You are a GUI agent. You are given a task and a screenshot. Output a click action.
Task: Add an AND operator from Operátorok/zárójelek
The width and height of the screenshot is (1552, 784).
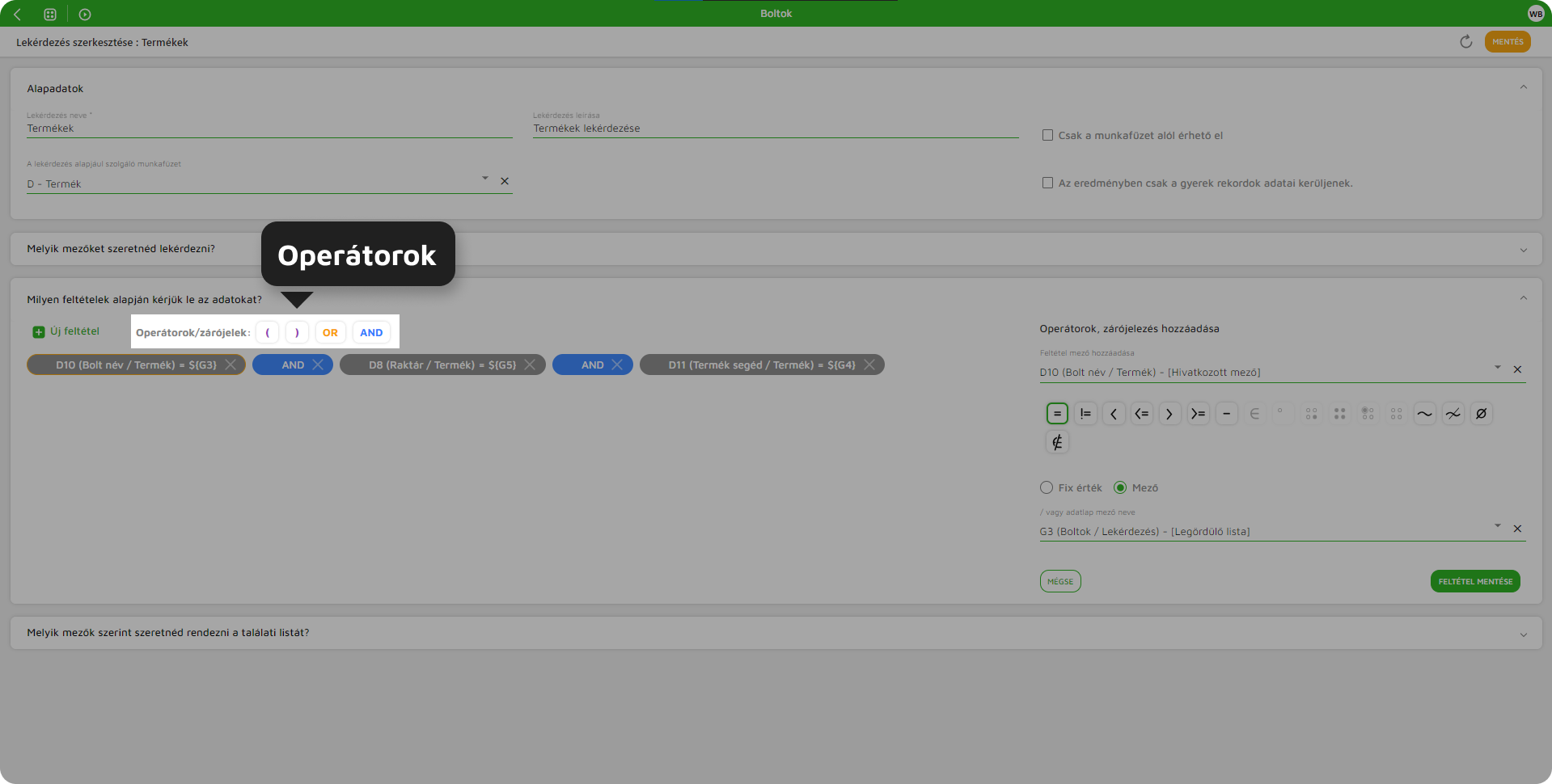(x=371, y=332)
